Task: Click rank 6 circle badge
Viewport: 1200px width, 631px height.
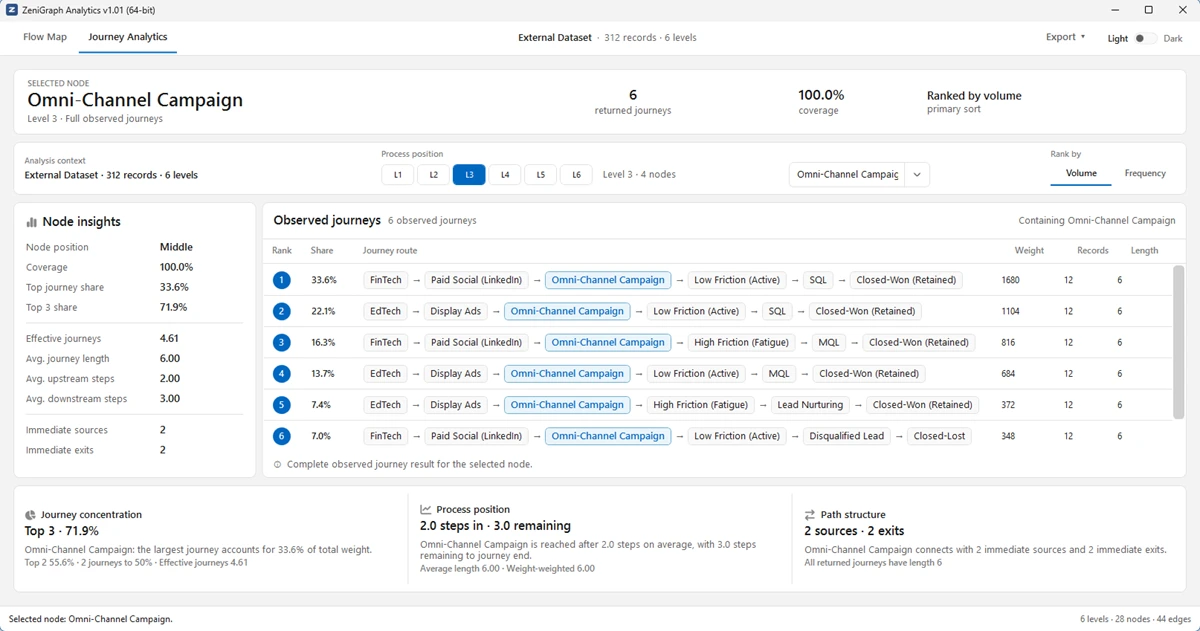Action: 282,436
